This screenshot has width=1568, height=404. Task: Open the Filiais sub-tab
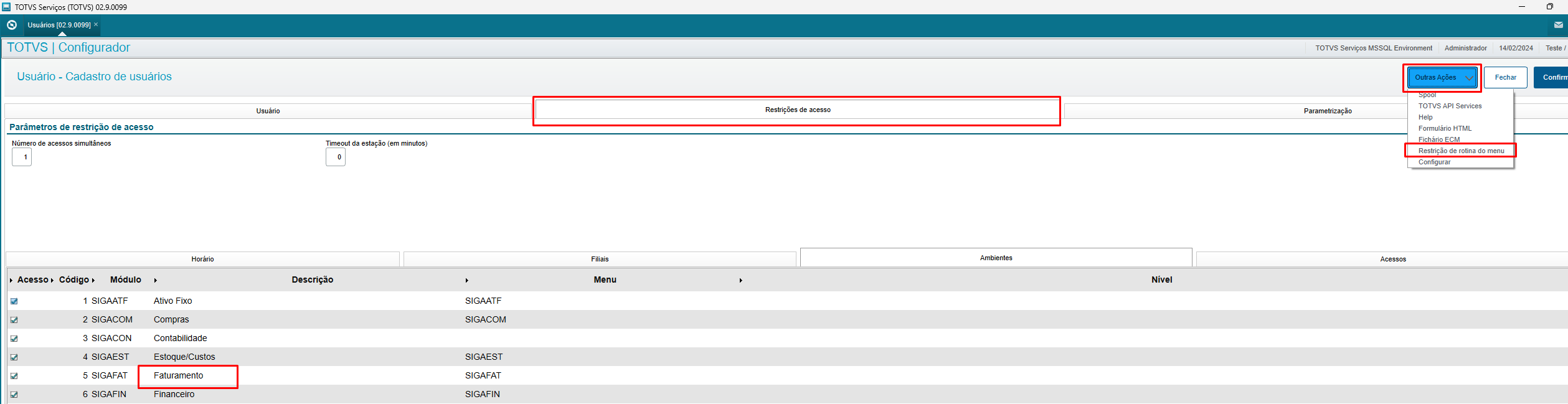point(600,259)
